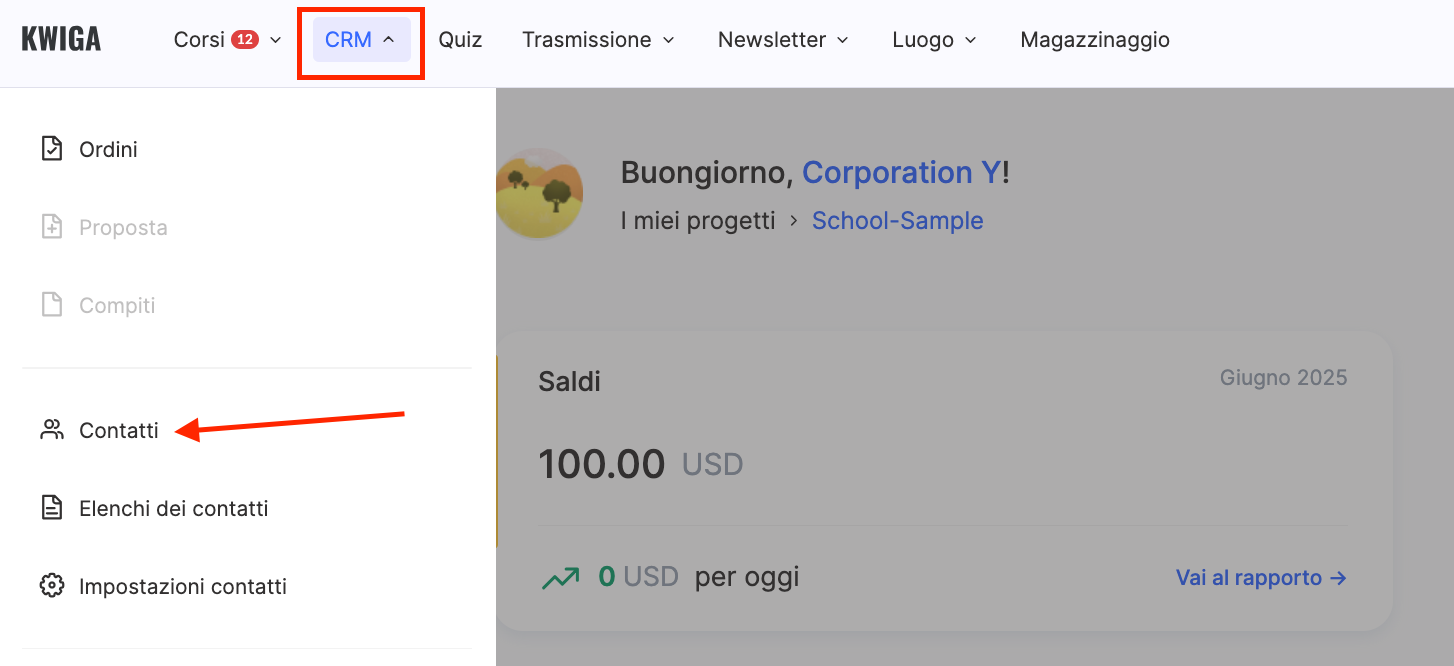
Task: Click the Ordini document icon
Action: pyautogui.click(x=51, y=149)
